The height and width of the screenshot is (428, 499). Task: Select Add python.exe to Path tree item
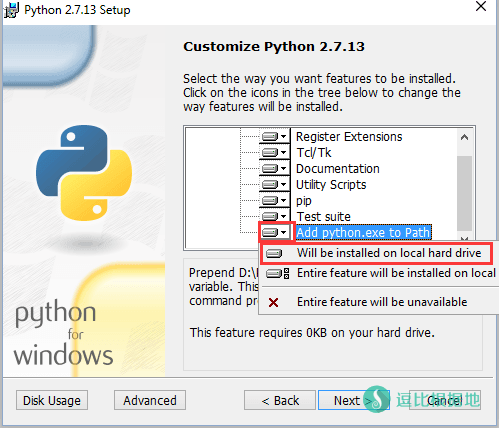364,233
